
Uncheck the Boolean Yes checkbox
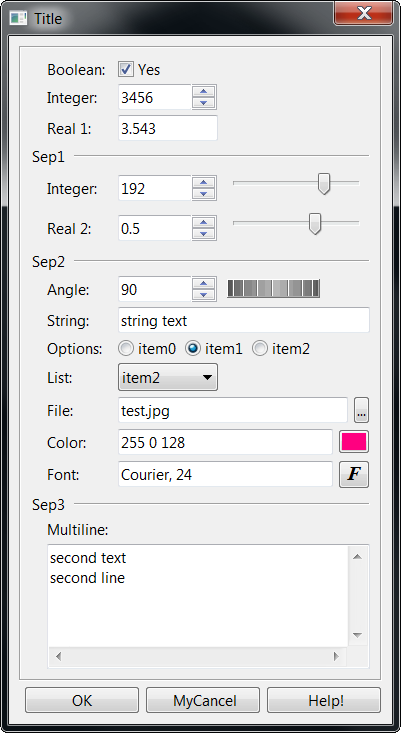pos(125,70)
